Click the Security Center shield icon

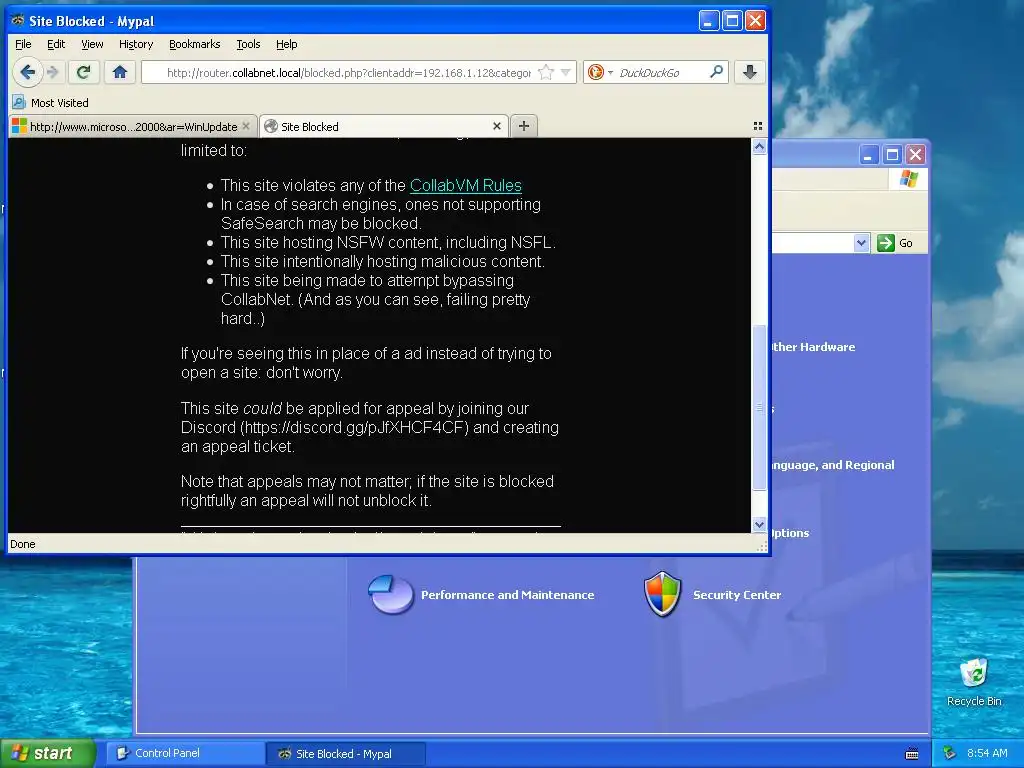pyautogui.click(x=662, y=594)
